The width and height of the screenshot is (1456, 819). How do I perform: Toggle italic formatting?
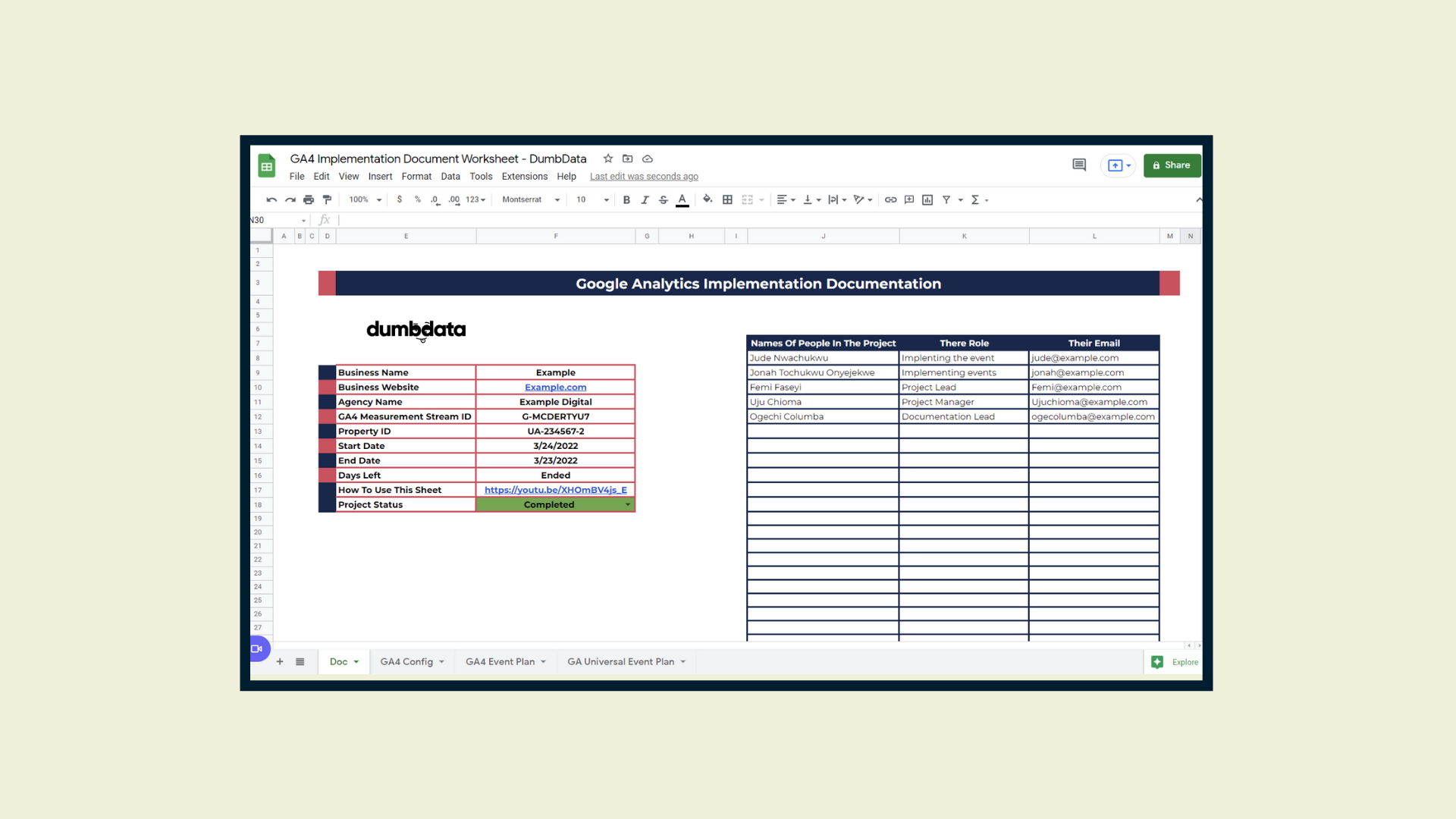click(x=645, y=200)
